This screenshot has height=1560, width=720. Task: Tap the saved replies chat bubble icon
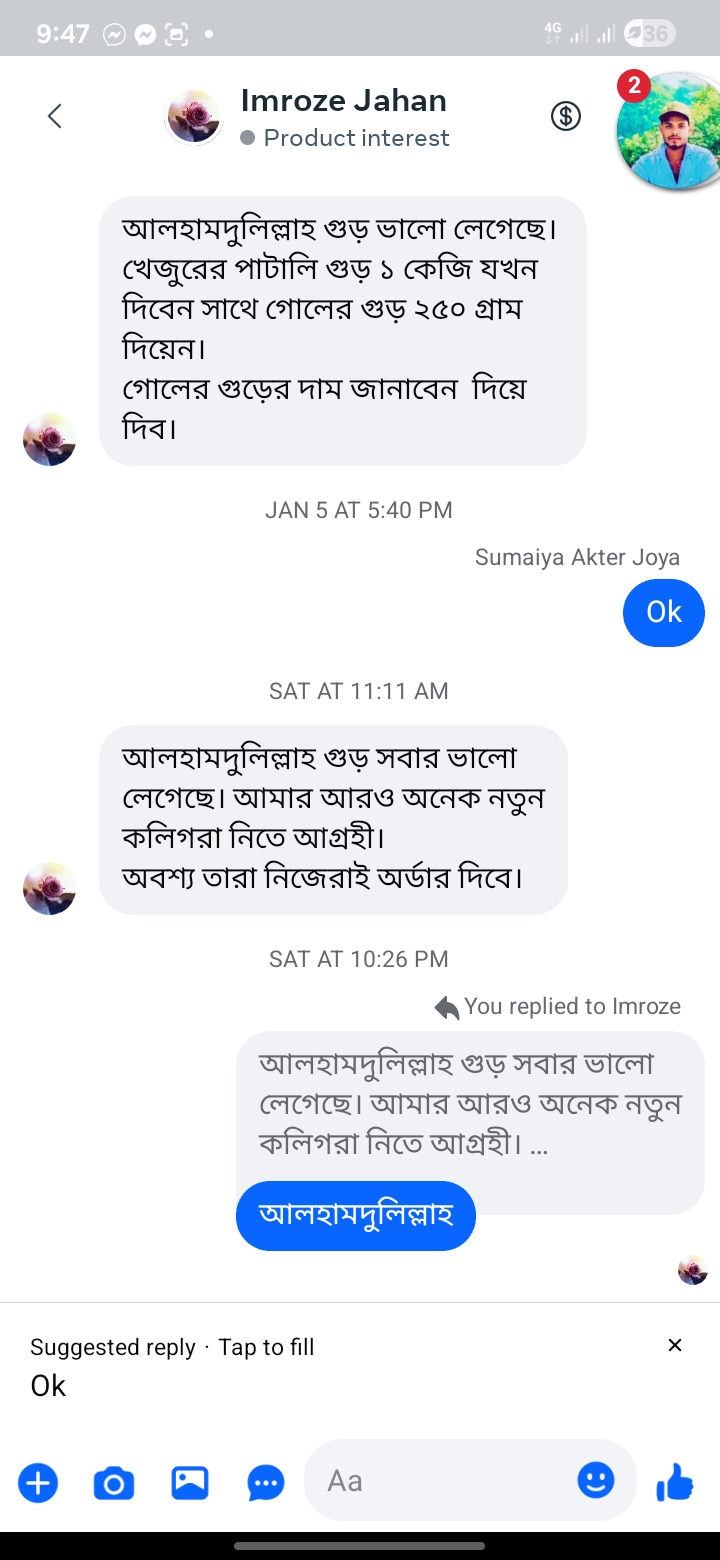266,1483
